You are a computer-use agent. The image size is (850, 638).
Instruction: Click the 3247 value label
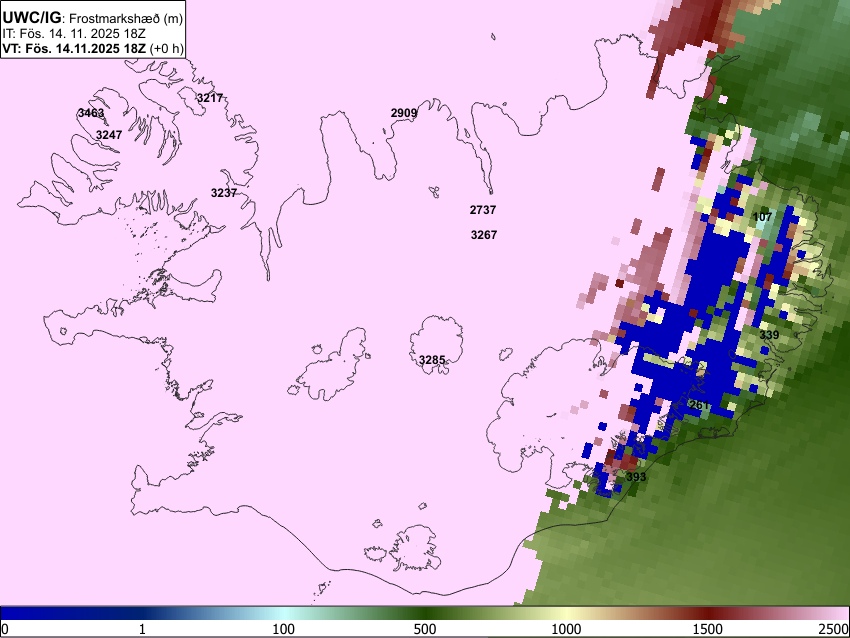tap(109, 134)
